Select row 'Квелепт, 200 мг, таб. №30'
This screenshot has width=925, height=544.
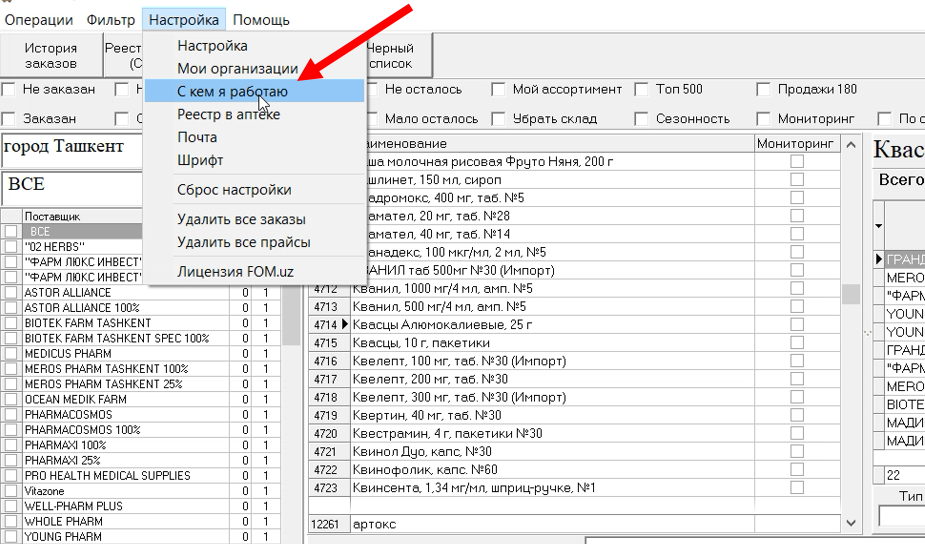(552, 379)
